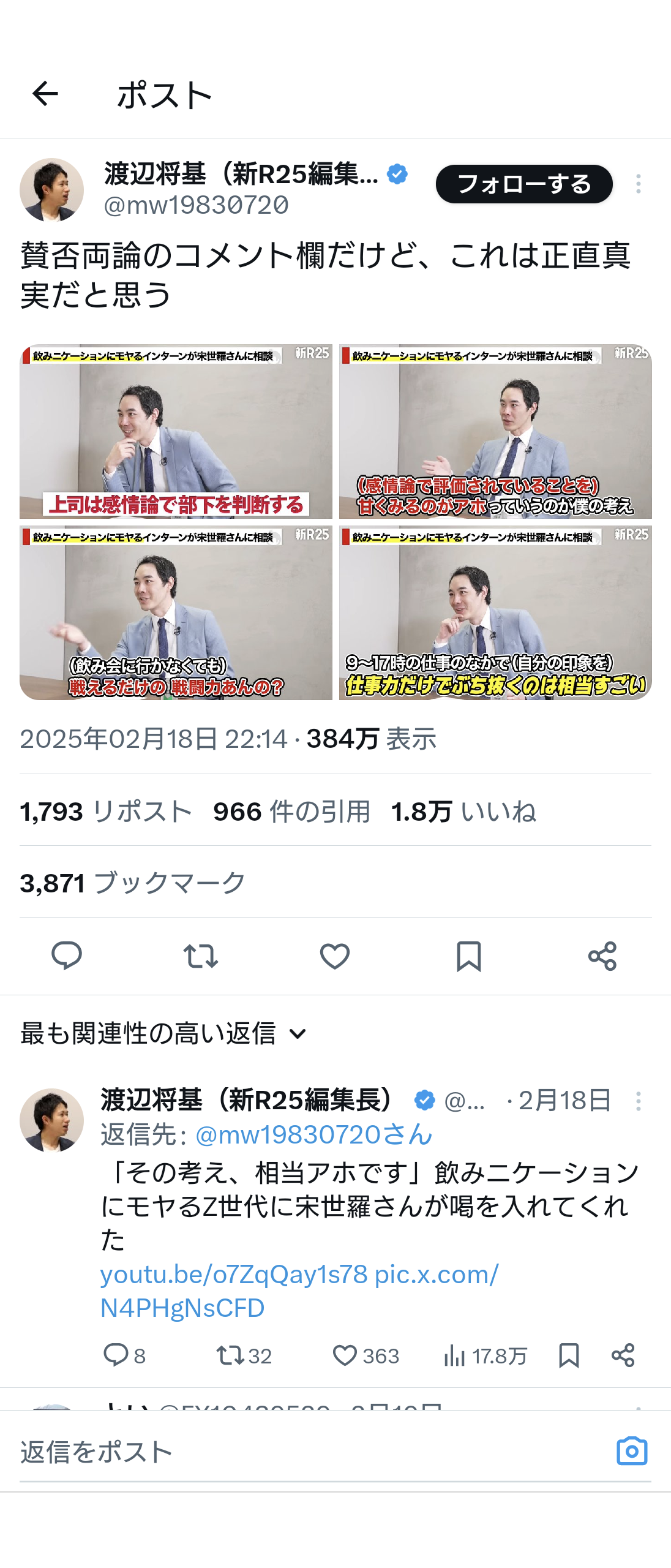Repost the reply showing 32 reposts
Viewport: 671px width, 1568px height.
point(244,1355)
